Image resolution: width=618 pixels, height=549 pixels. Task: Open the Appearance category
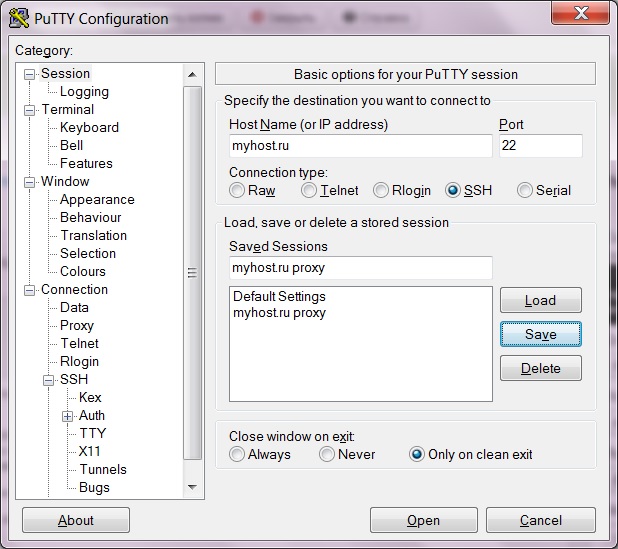(x=97, y=199)
